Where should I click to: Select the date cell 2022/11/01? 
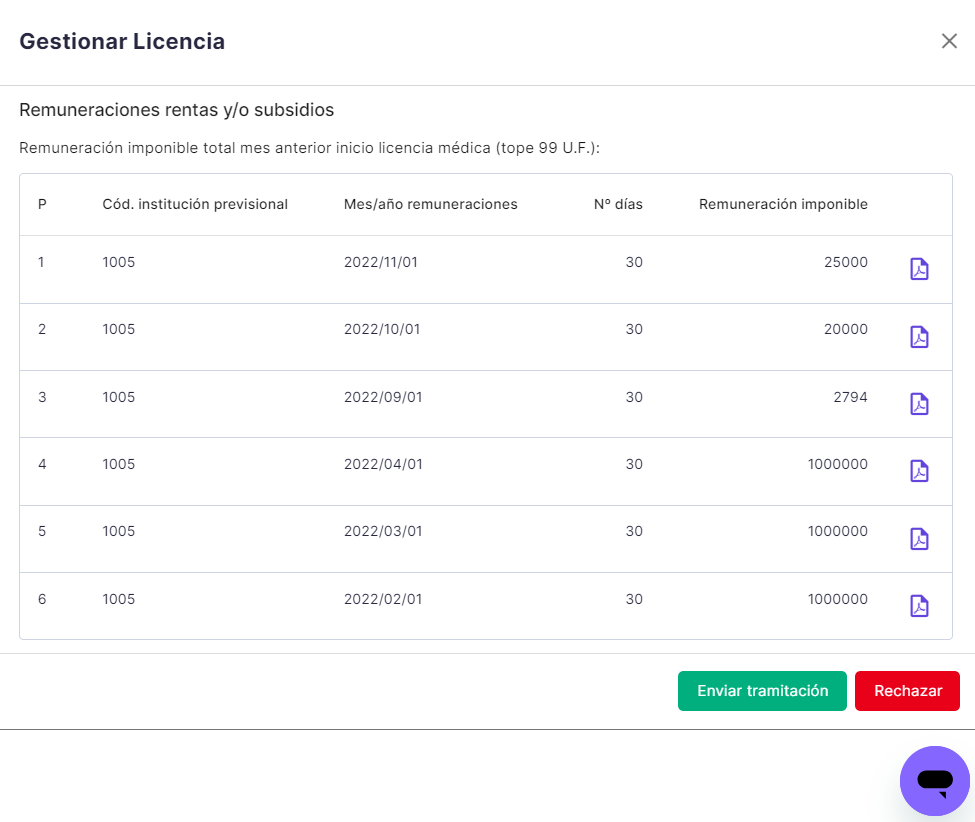tap(381, 262)
